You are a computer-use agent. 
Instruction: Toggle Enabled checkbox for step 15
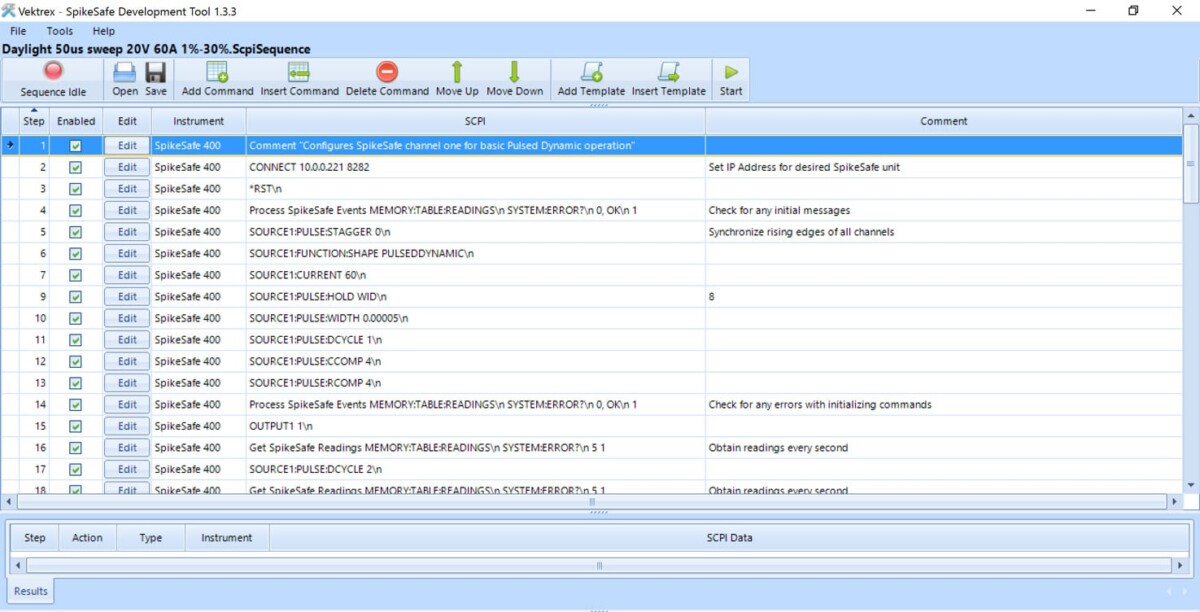76,426
